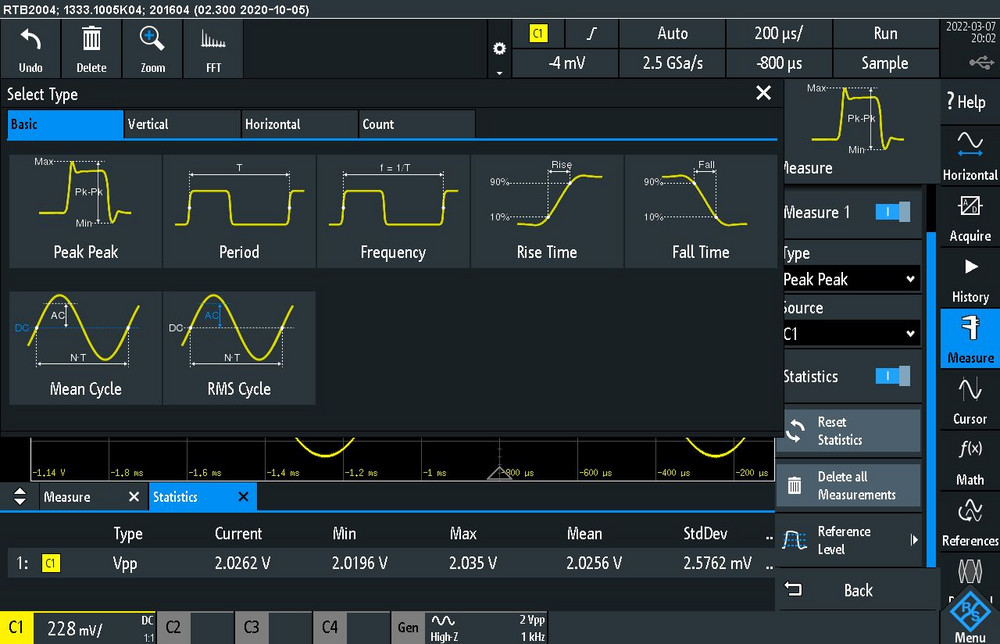Click the 2.5 GSa/s sample rate field
1000x644 pixels.
coord(672,63)
